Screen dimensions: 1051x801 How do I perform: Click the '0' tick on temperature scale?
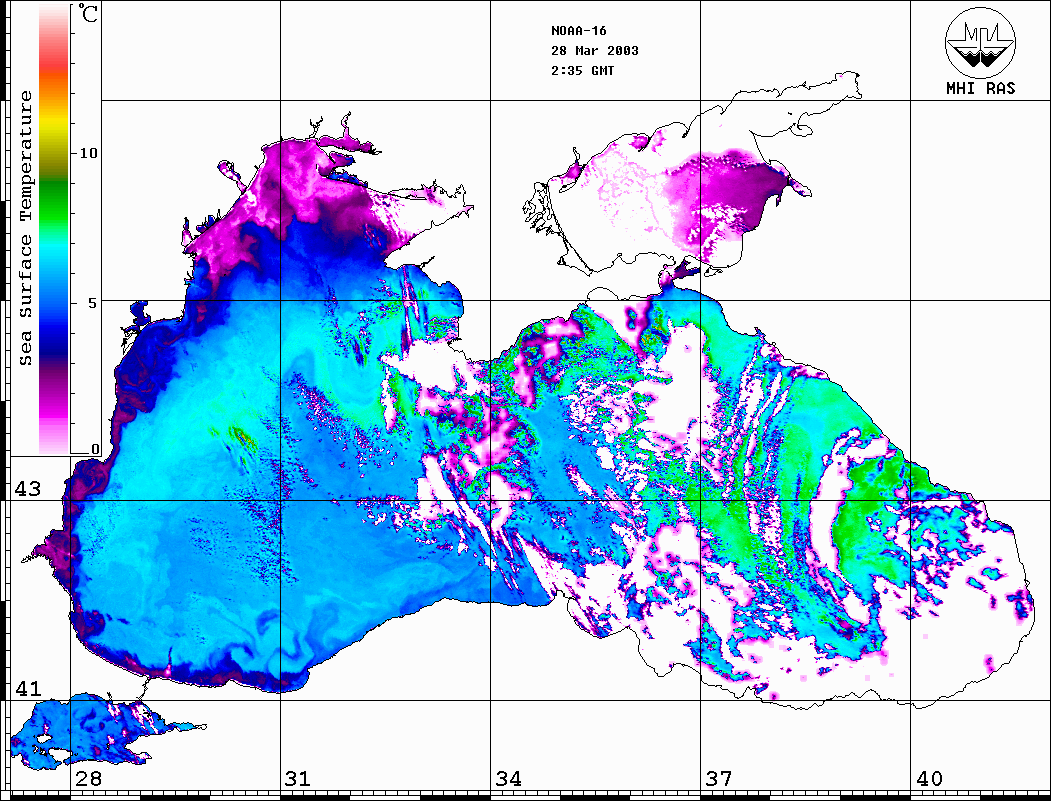click(x=95, y=449)
